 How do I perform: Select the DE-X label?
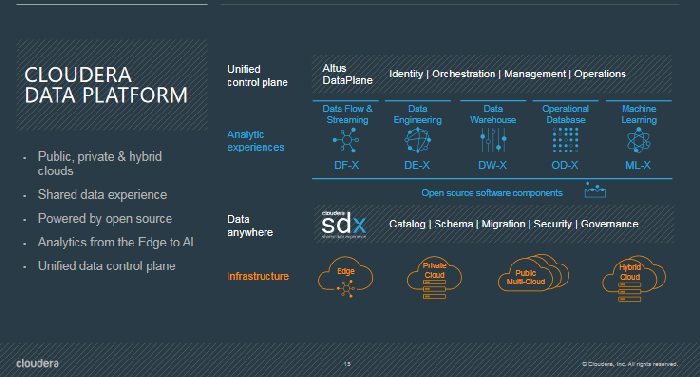(417, 165)
